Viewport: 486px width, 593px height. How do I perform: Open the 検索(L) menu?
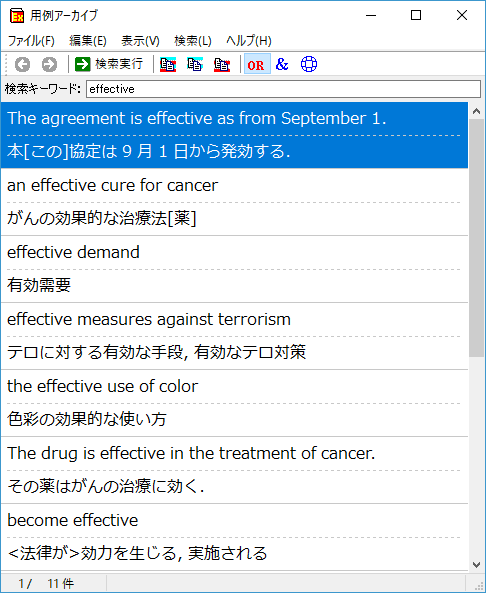[193, 40]
